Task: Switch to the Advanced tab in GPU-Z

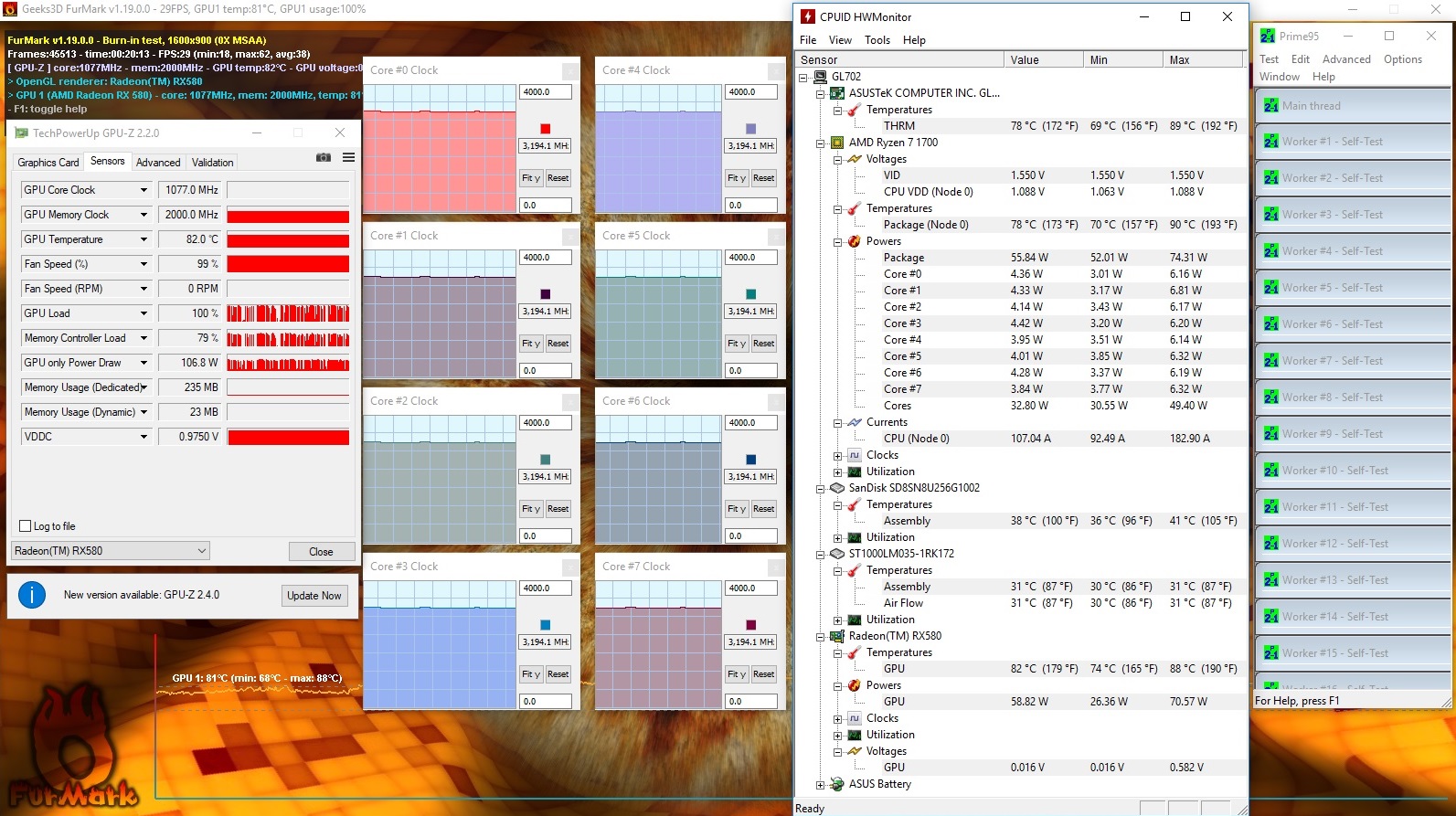Action: pos(158,163)
